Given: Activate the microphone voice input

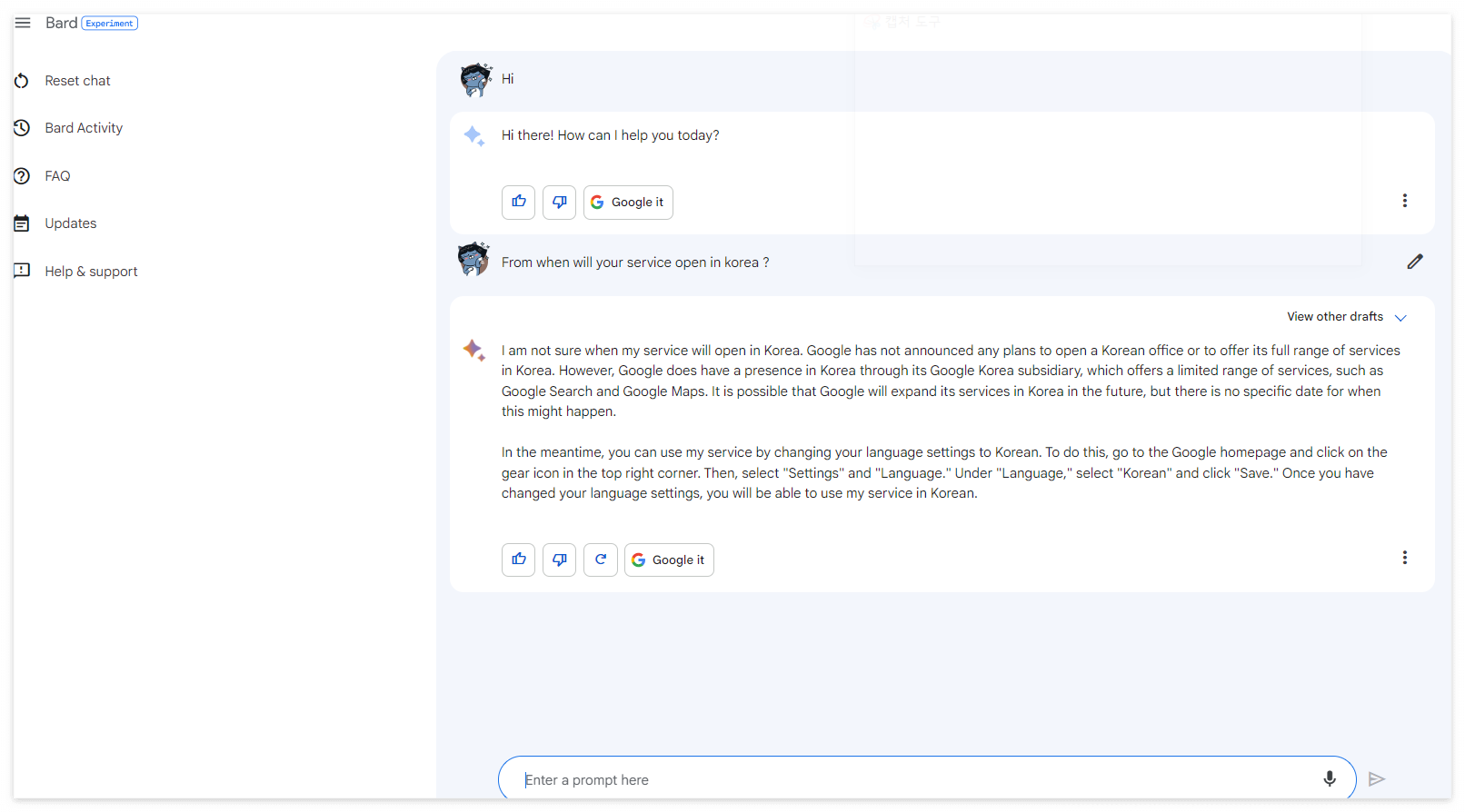Looking at the screenshot, I should click(x=1329, y=778).
